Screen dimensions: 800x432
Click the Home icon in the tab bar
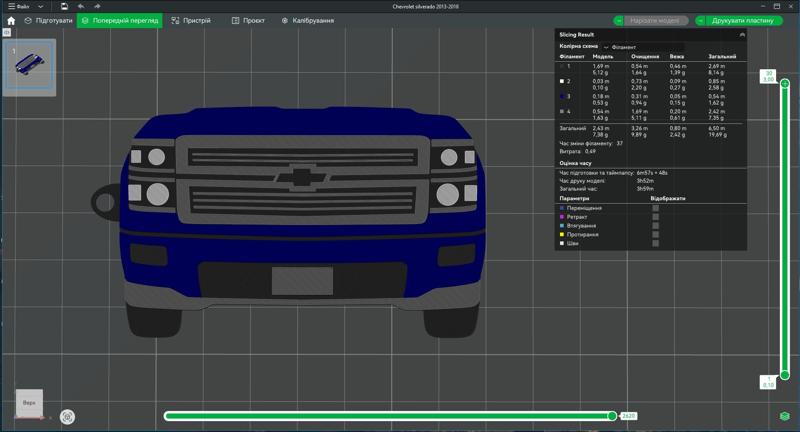(11, 20)
